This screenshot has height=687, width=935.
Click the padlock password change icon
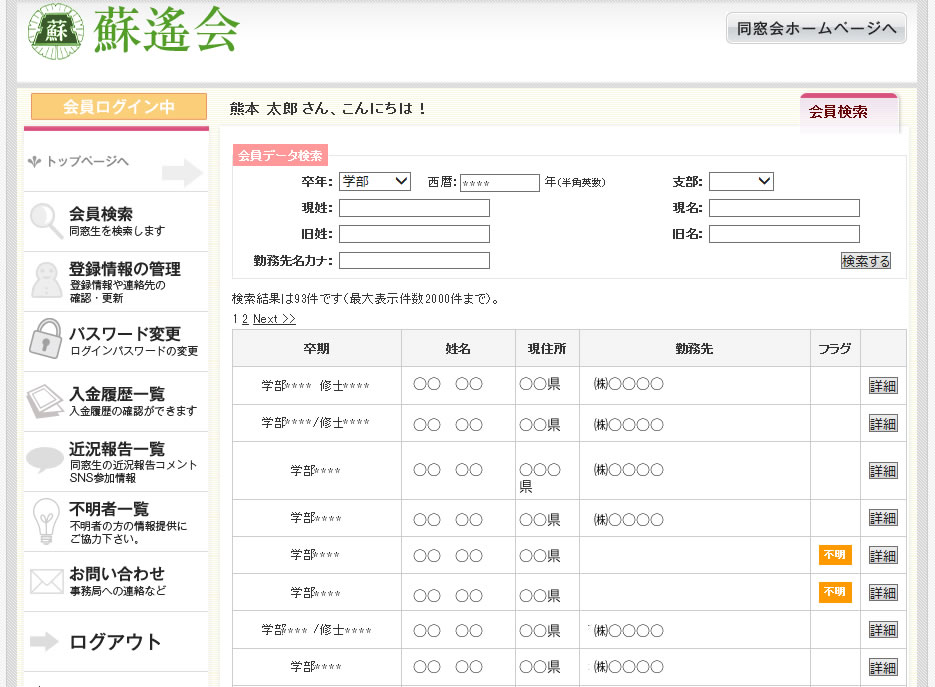[x=46, y=338]
